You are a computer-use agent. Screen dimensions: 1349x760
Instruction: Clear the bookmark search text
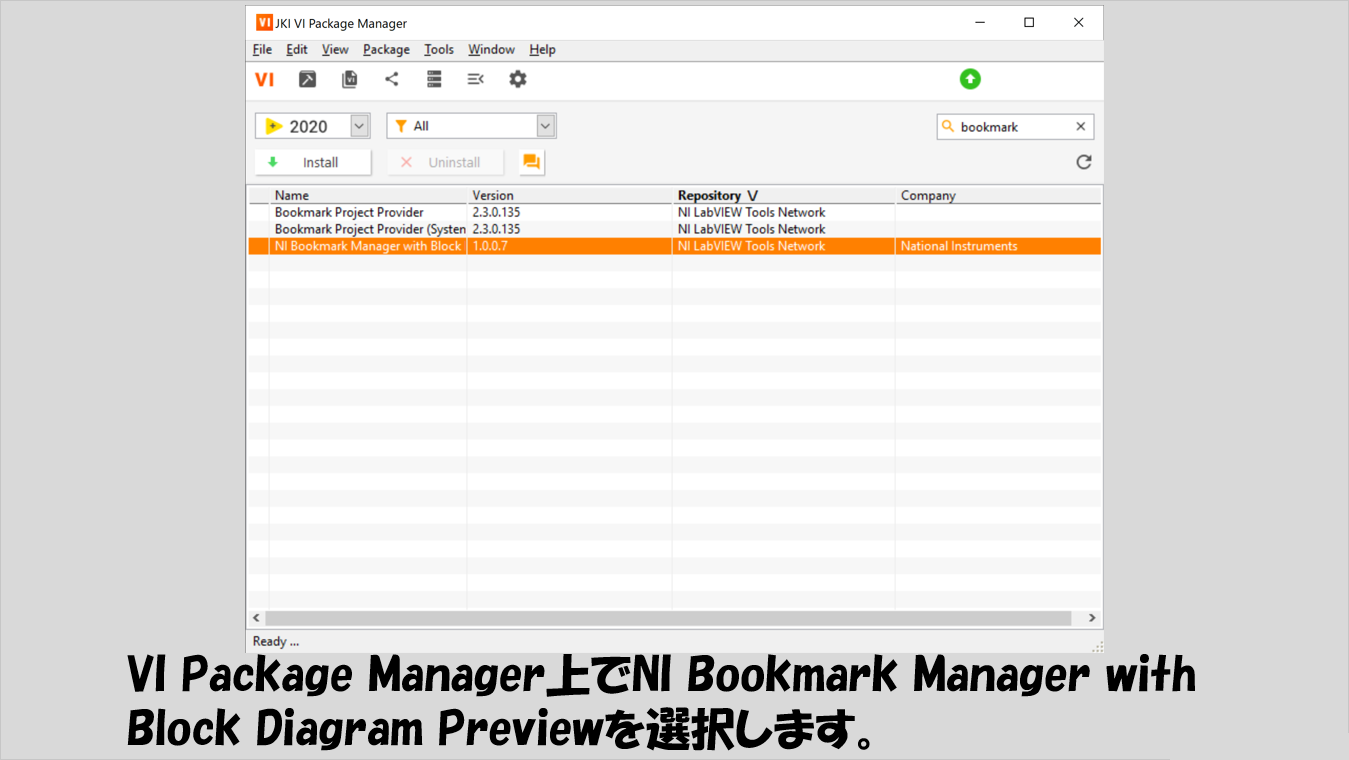point(1080,127)
